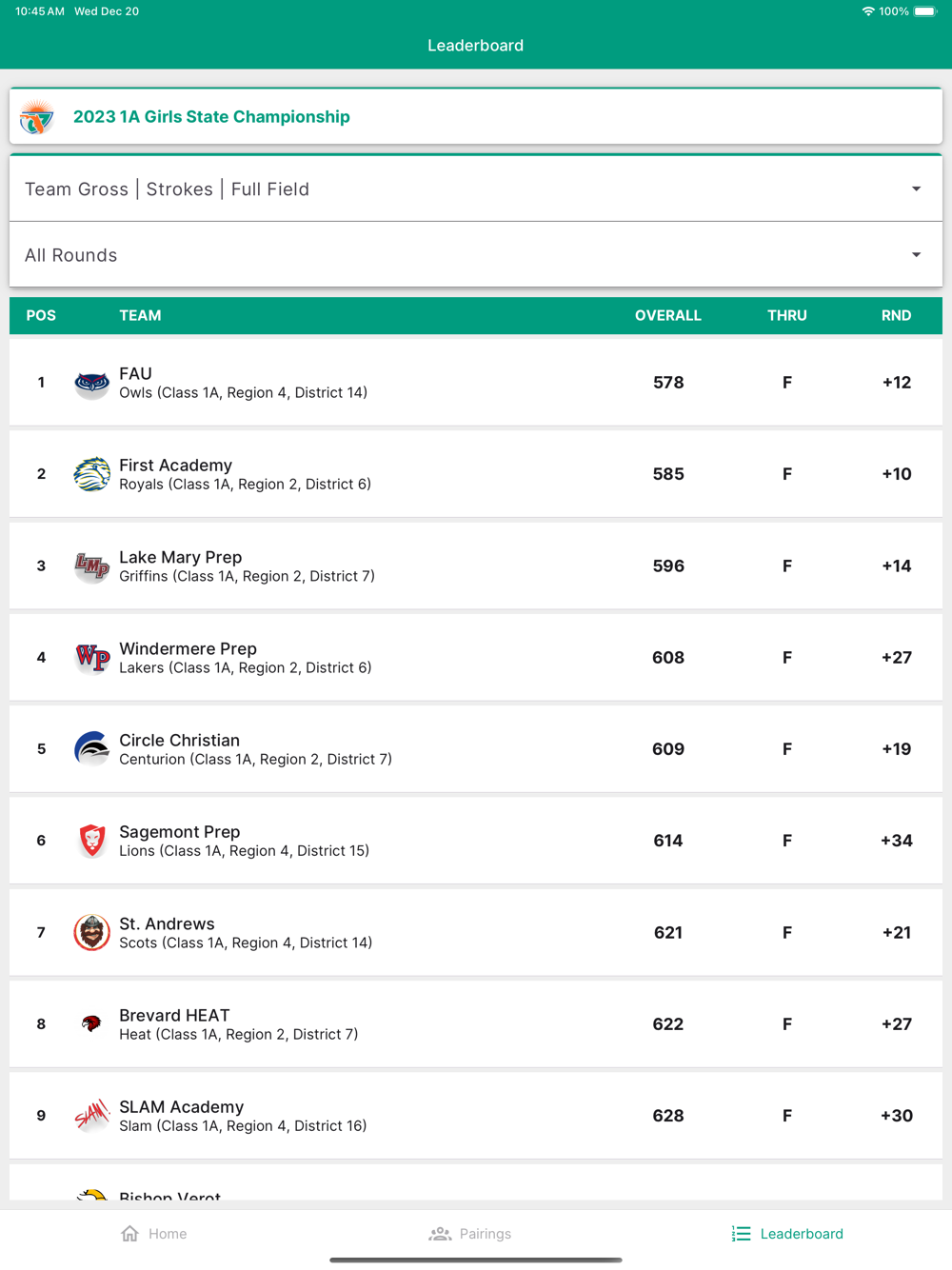Tap the Sagemont Prep lion shield logo
Image resolution: width=952 pixels, height=1270 pixels.
click(91, 841)
